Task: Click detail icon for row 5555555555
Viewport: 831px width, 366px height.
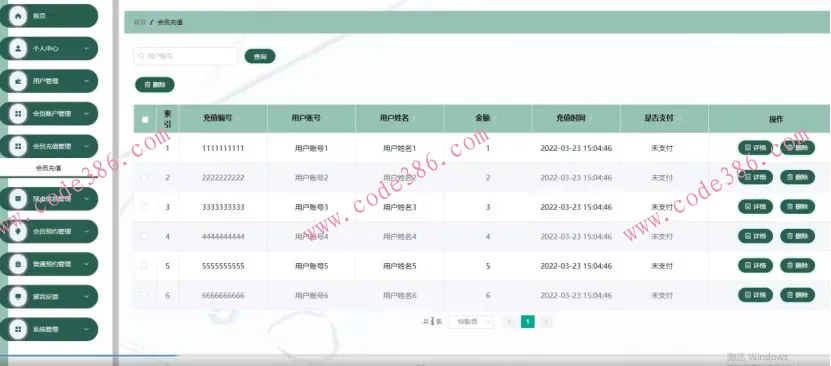Action: (x=748, y=266)
